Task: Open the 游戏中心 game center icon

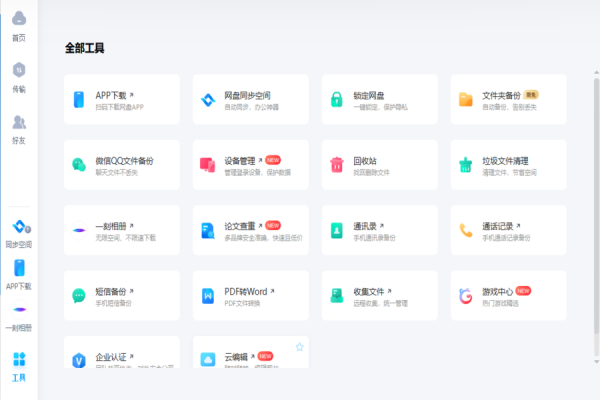Action: (466, 296)
